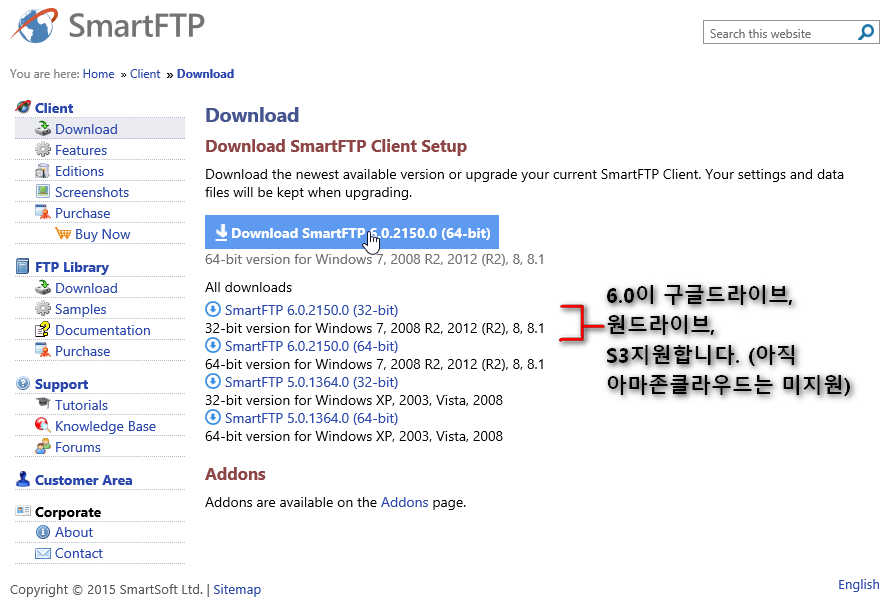Screen dimensions: 887x605
Task: Open Home in the breadcrumb
Action: pos(98,74)
